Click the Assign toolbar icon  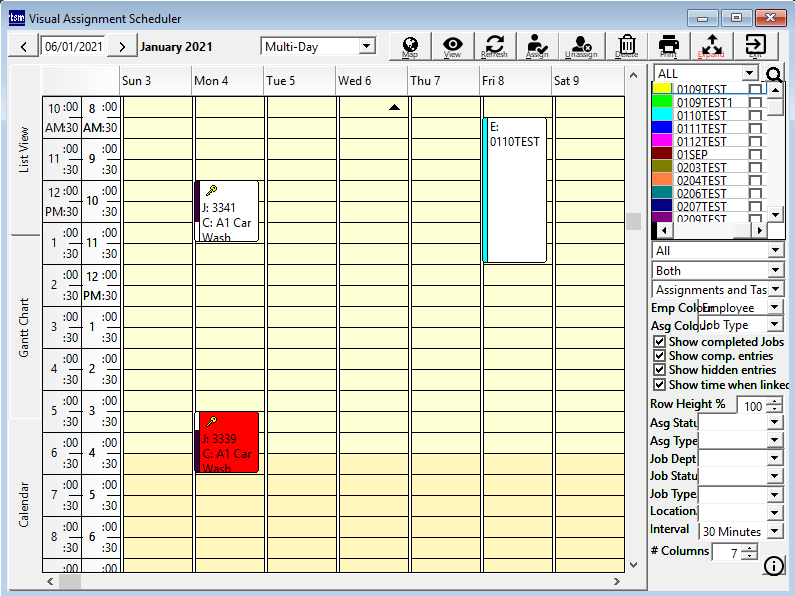point(537,46)
